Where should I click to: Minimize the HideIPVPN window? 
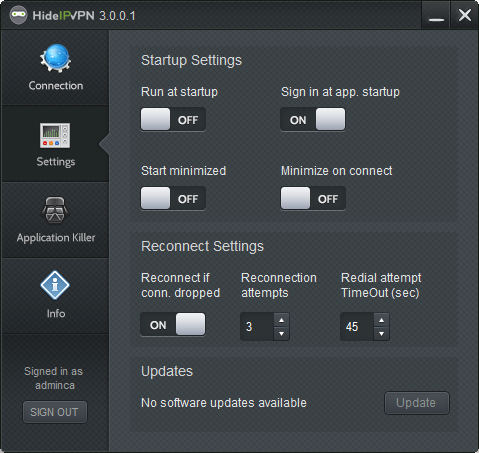tap(436, 16)
